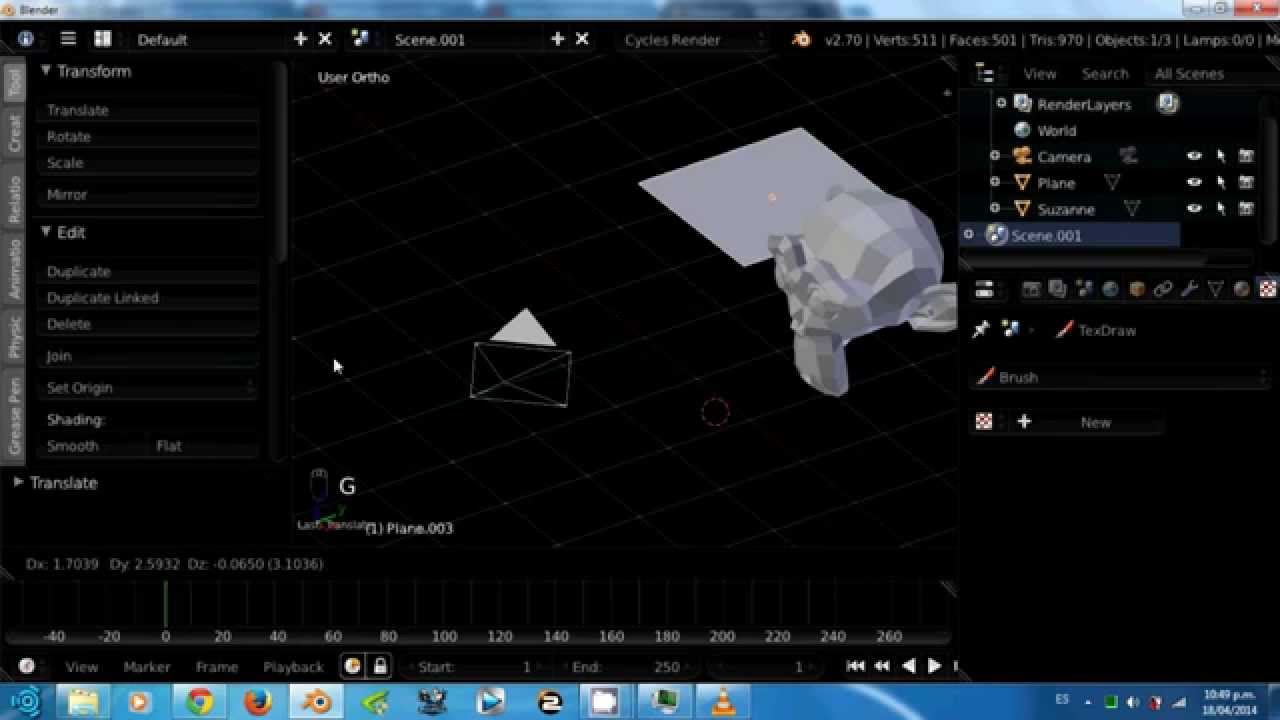Open the screen layout browse icon
Screen dimensions: 1280x720
(102, 39)
